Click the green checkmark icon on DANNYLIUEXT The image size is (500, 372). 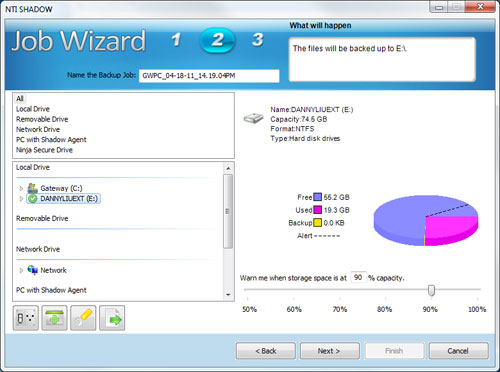click(32, 199)
